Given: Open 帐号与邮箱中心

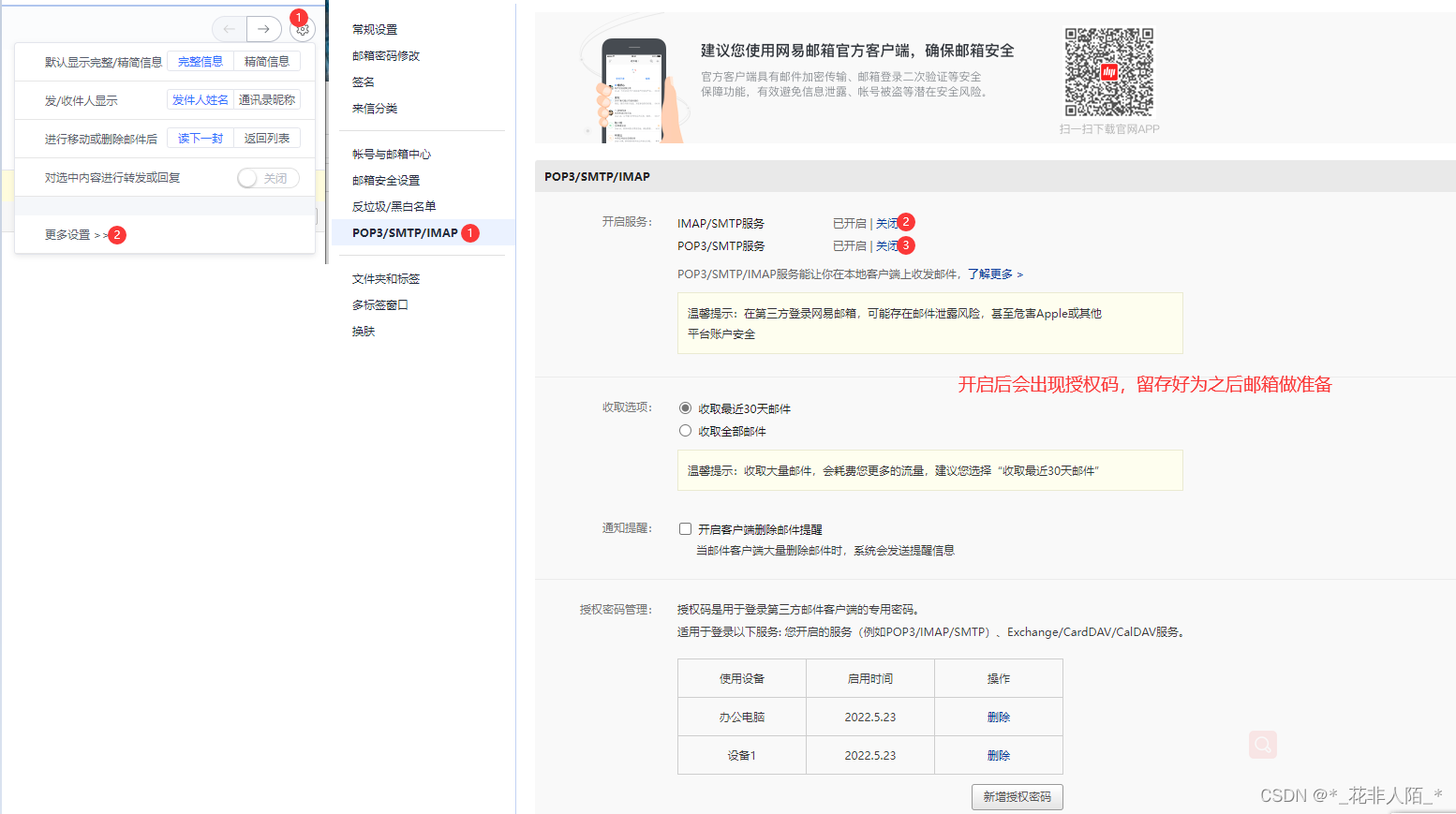Looking at the screenshot, I should 392,155.
